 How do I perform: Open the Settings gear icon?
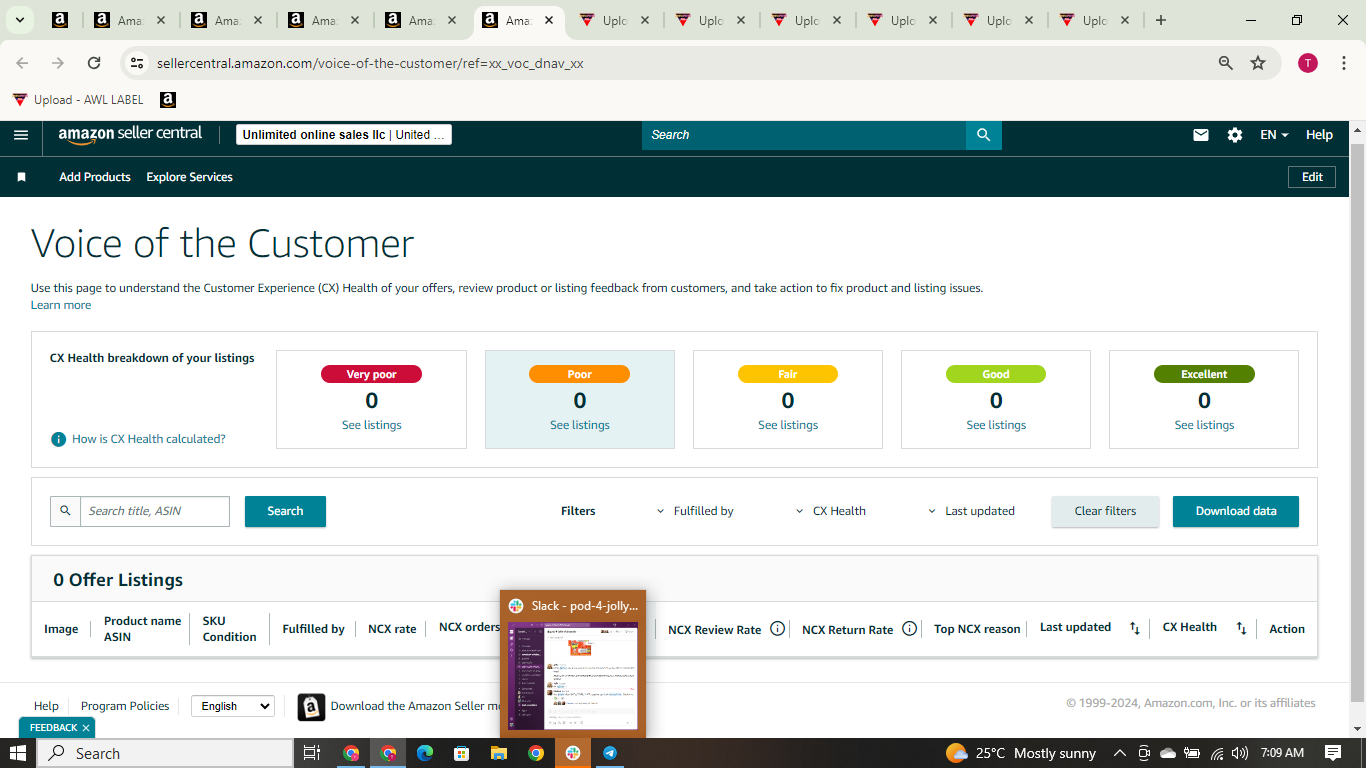[1235, 135]
